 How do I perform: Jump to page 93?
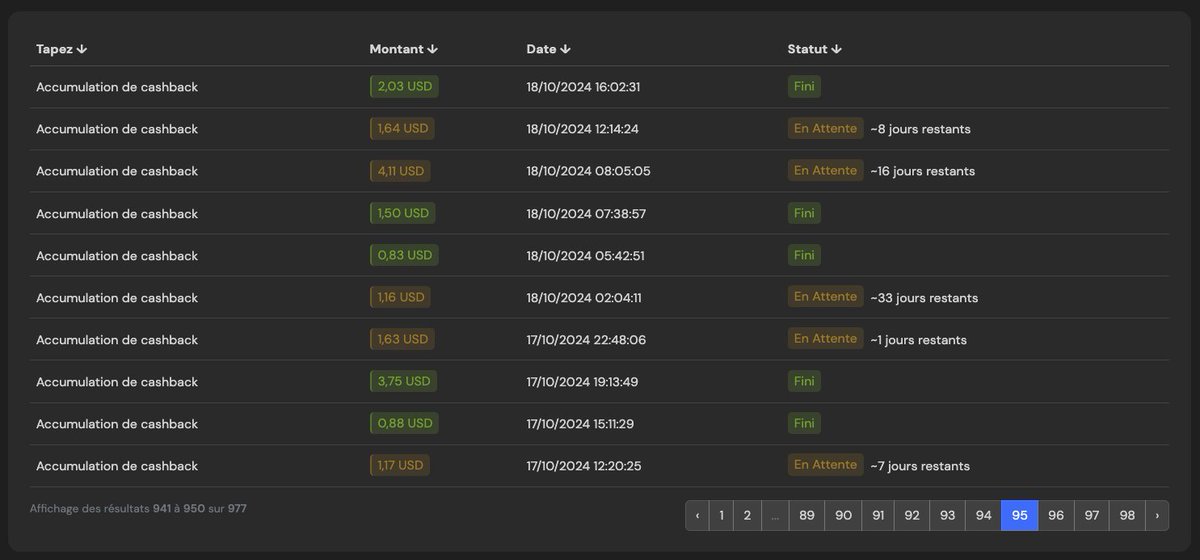click(x=947, y=515)
